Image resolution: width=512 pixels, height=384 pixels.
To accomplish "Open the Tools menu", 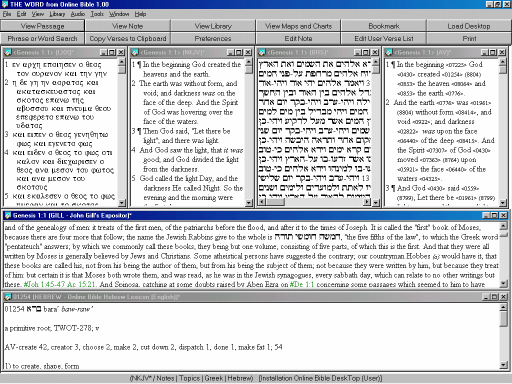I will (x=97, y=14).
